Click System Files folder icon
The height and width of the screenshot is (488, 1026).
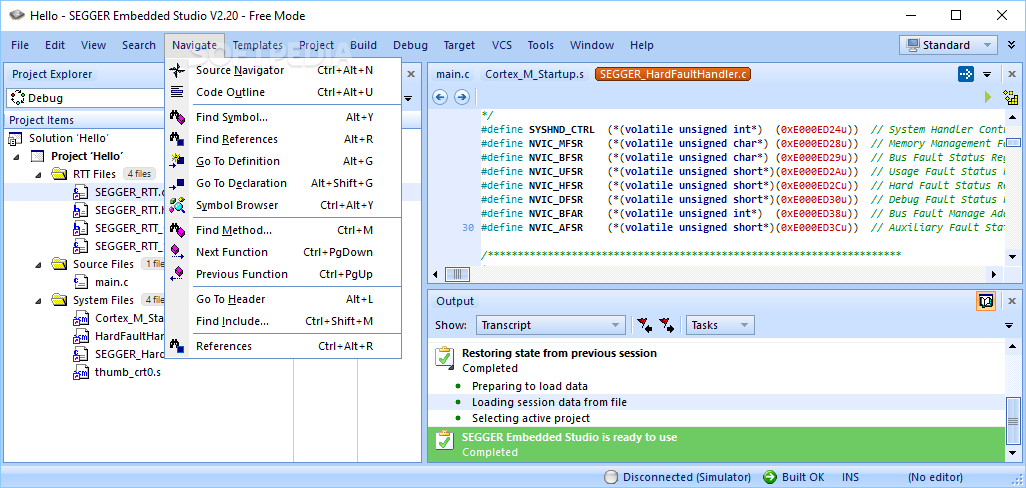(60, 300)
